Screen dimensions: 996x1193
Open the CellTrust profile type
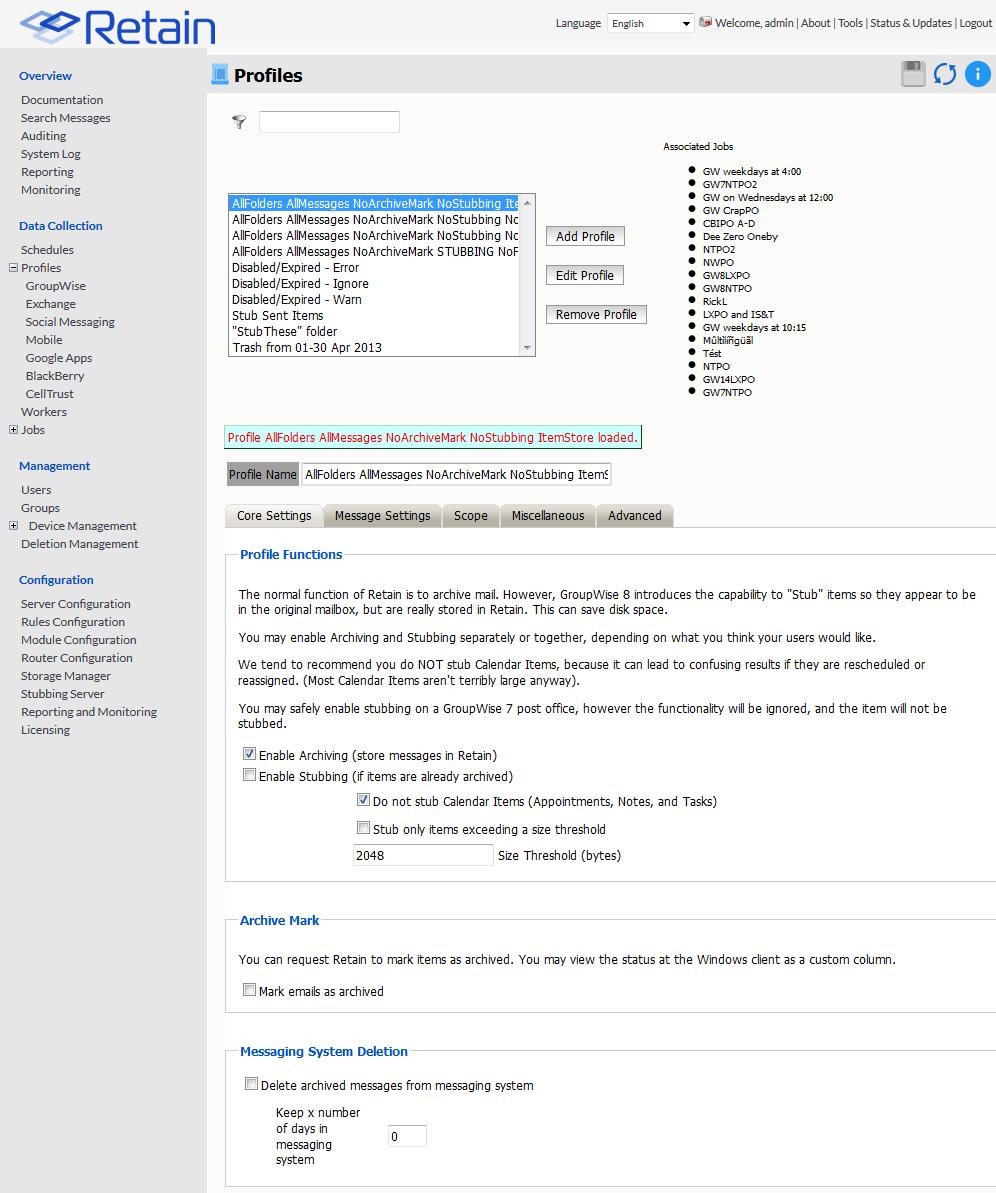click(x=49, y=394)
